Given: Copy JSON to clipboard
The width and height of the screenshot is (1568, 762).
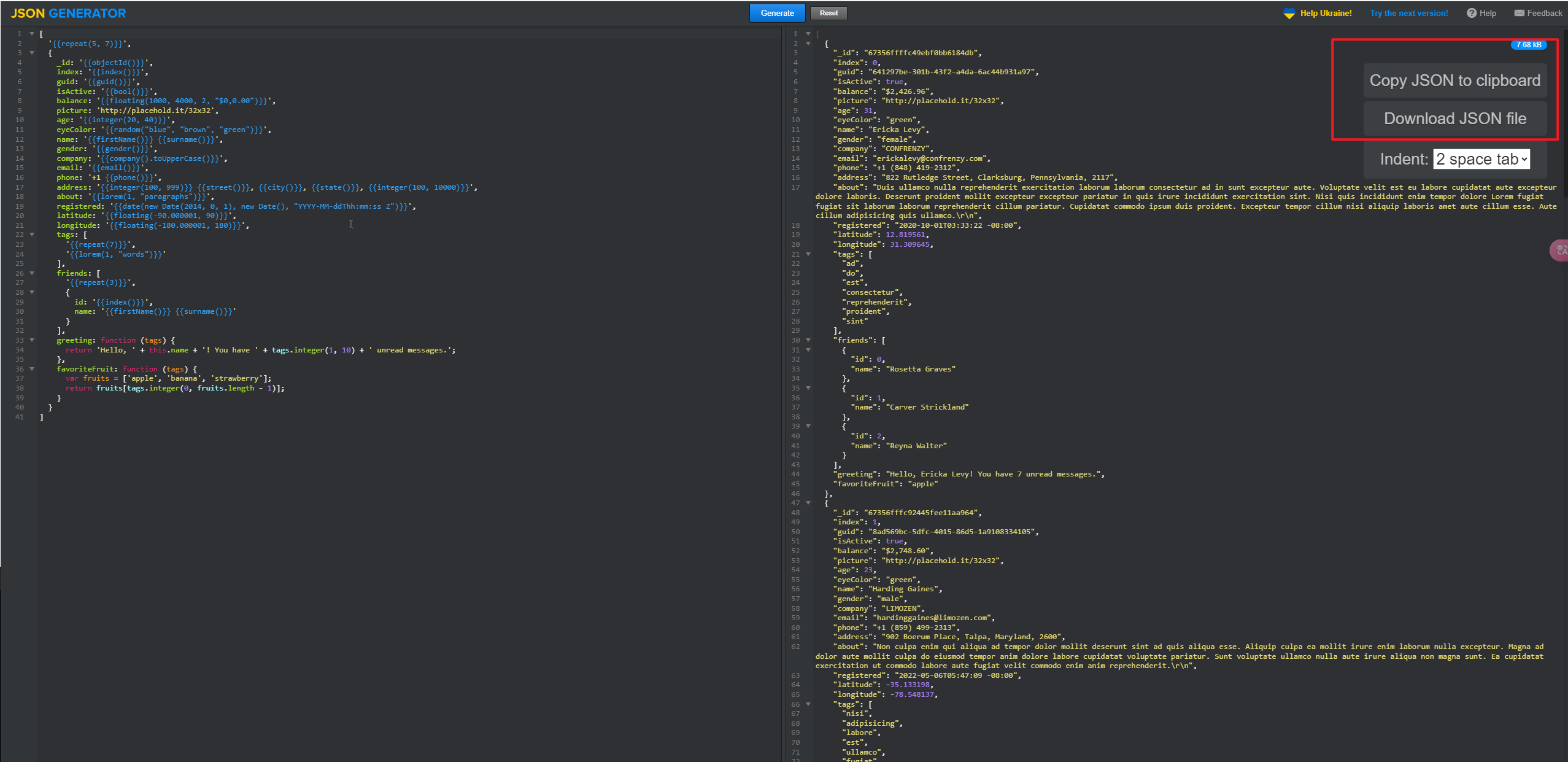Looking at the screenshot, I should [x=1454, y=80].
